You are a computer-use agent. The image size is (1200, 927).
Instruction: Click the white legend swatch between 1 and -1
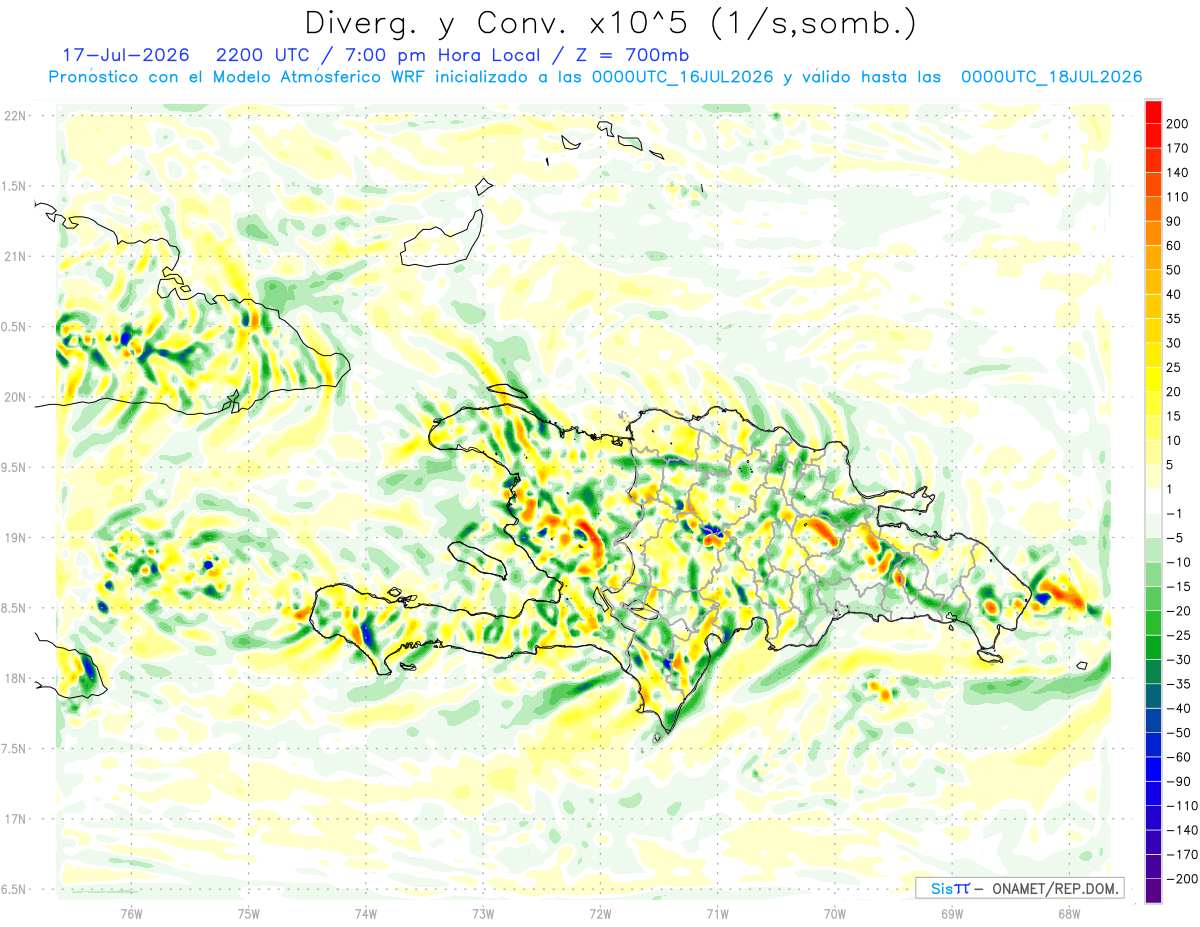(x=1153, y=501)
